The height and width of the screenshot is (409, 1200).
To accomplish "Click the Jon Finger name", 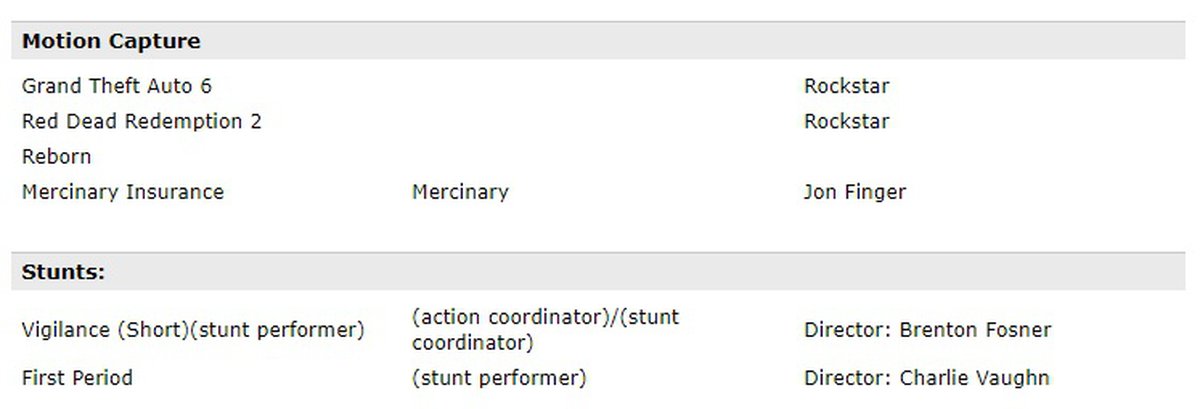I will pos(854,191).
